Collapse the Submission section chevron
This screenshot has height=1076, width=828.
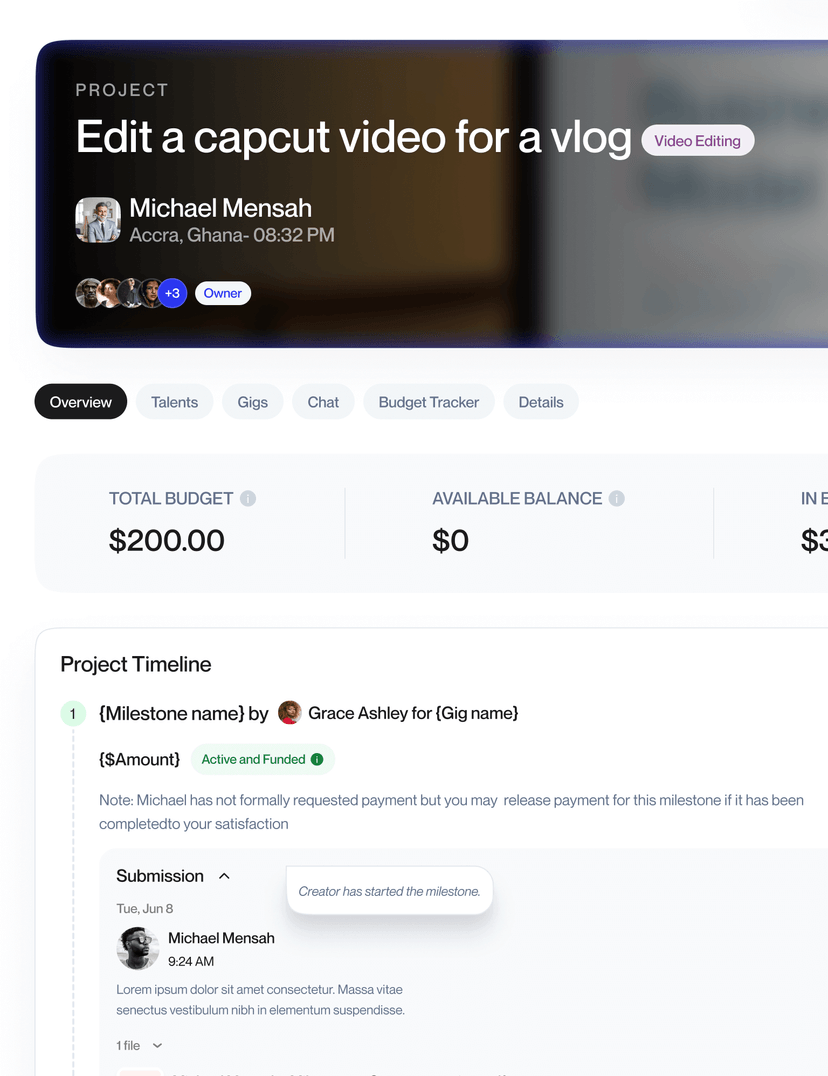coord(224,876)
